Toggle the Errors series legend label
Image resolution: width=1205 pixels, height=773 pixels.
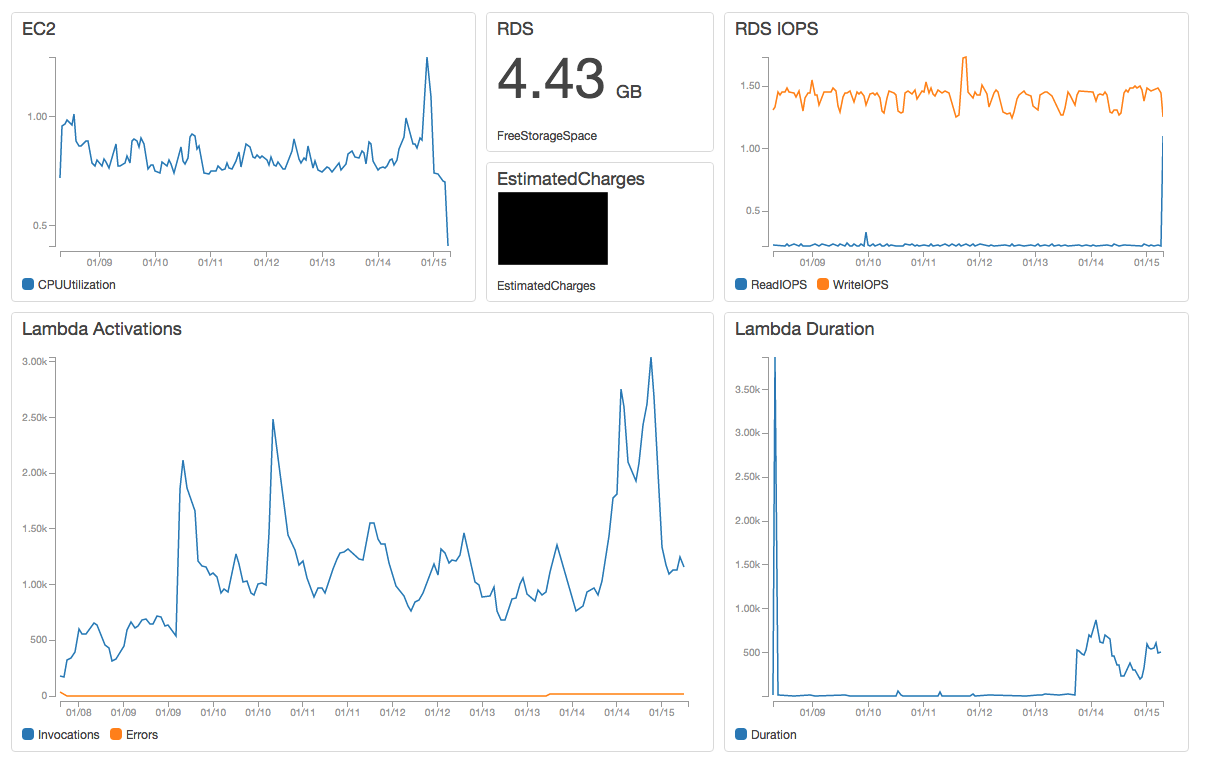(x=142, y=735)
